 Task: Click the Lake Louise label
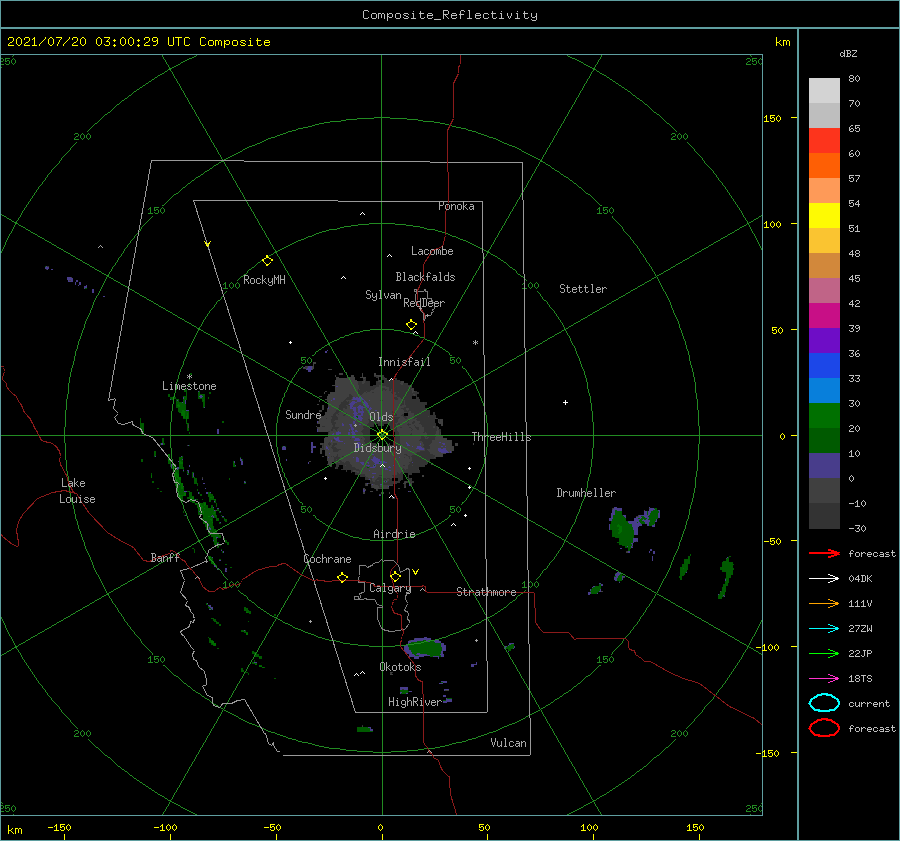(77, 491)
